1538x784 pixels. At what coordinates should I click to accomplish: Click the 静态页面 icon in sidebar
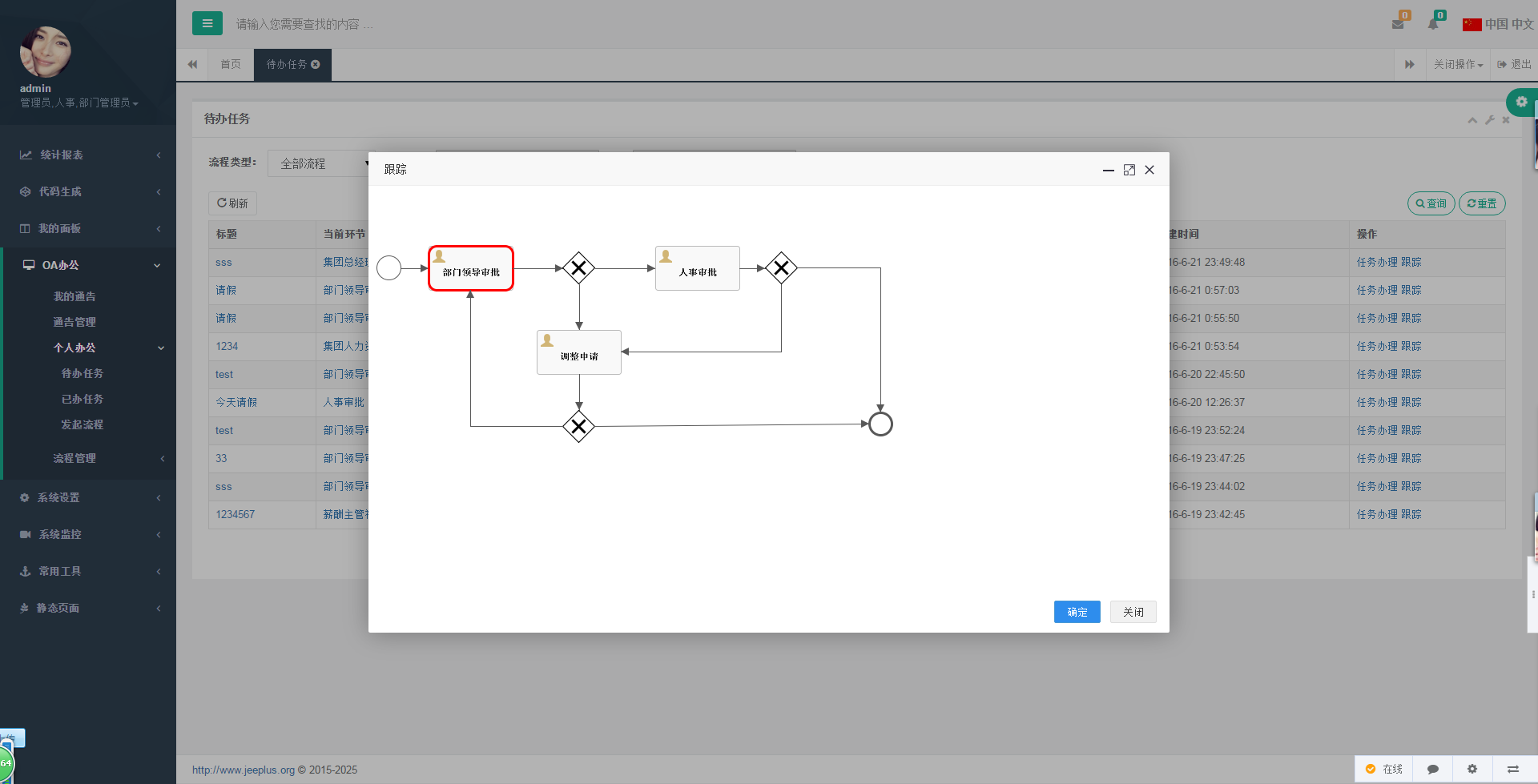pyautogui.click(x=24, y=608)
